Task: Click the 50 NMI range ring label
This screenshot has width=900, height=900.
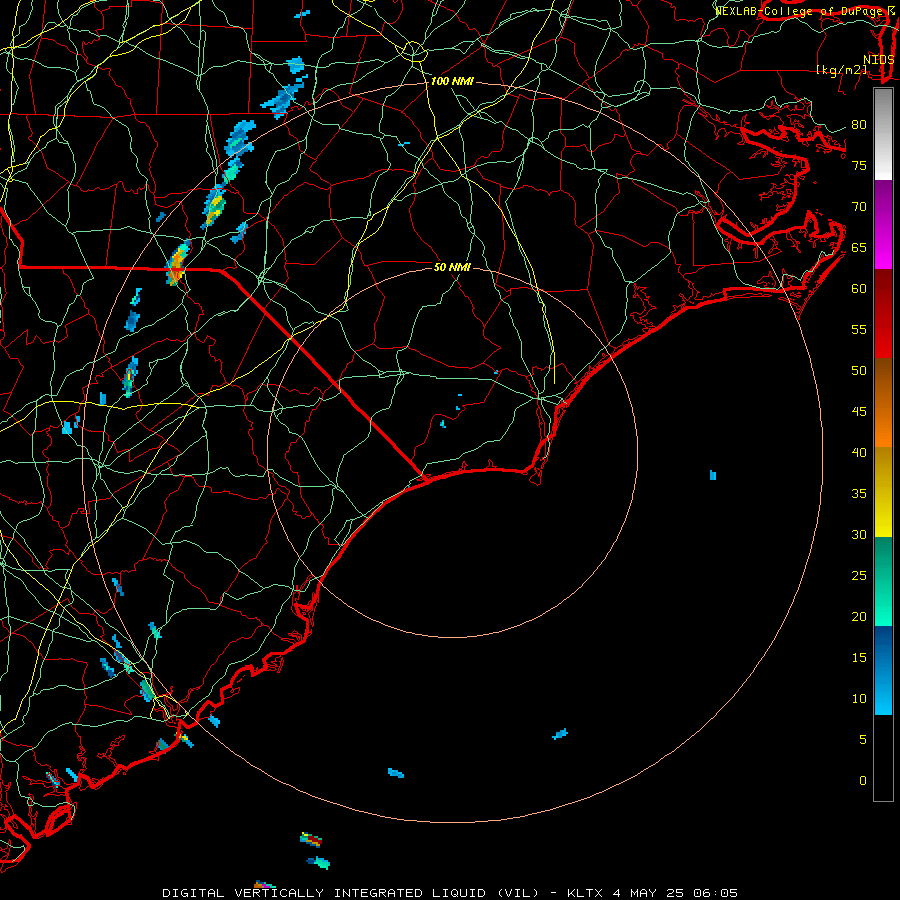Action: coord(452,267)
